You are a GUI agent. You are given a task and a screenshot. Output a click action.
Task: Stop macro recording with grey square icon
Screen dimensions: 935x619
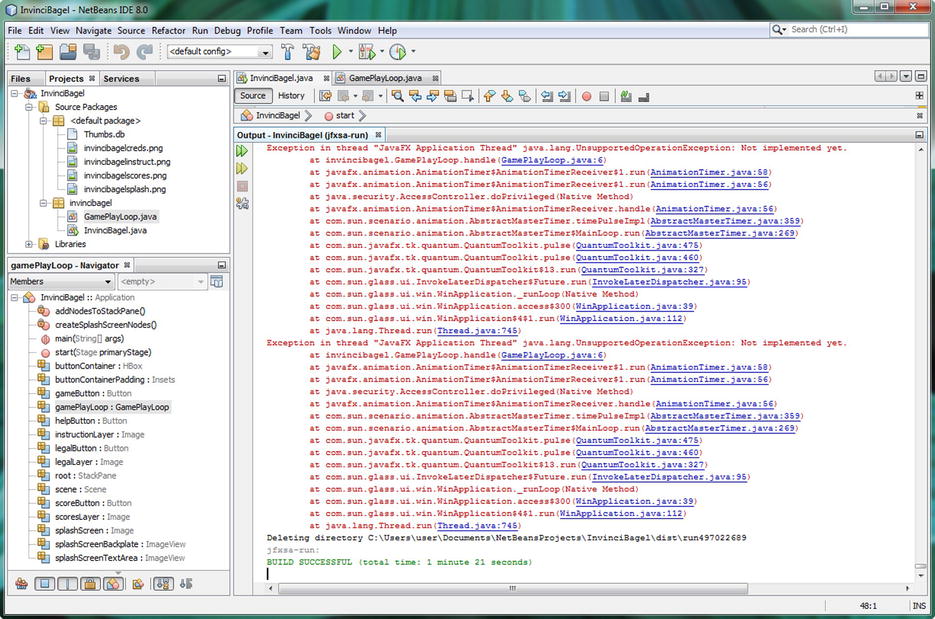(x=604, y=96)
